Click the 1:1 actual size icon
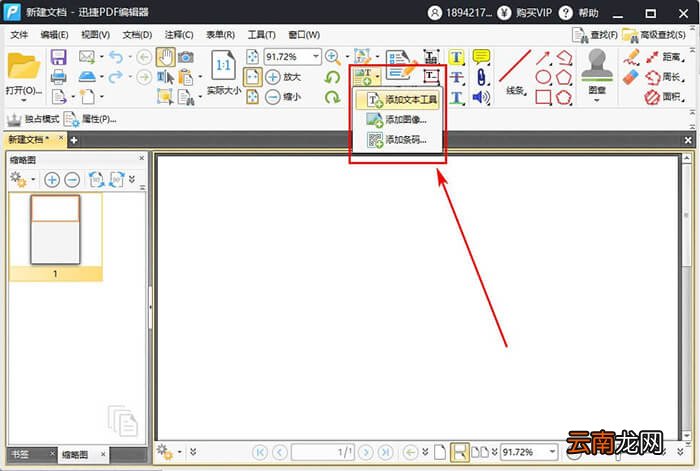 pyautogui.click(x=223, y=67)
